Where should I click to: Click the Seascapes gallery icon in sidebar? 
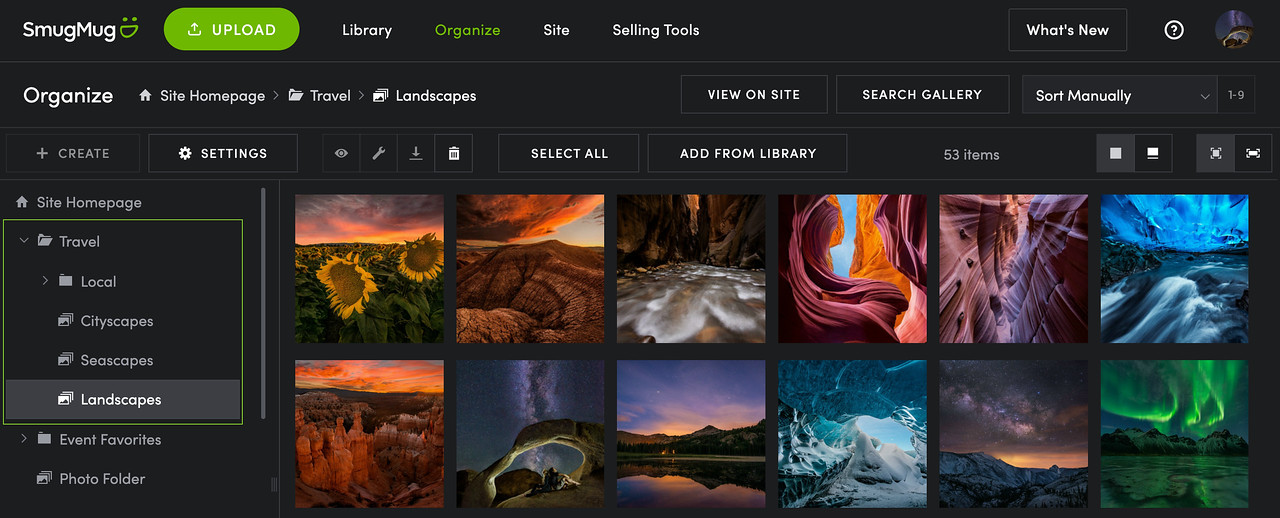click(65, 360)
